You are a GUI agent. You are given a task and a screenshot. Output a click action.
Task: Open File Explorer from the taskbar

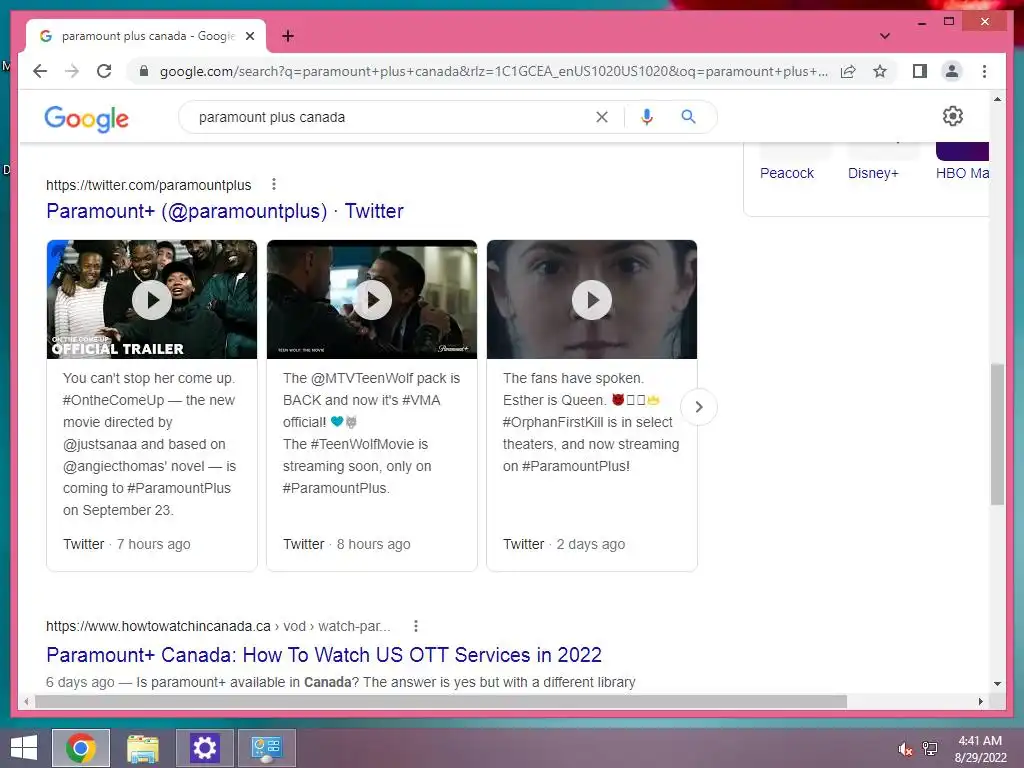pyautogui.click(x=142, y=748)
